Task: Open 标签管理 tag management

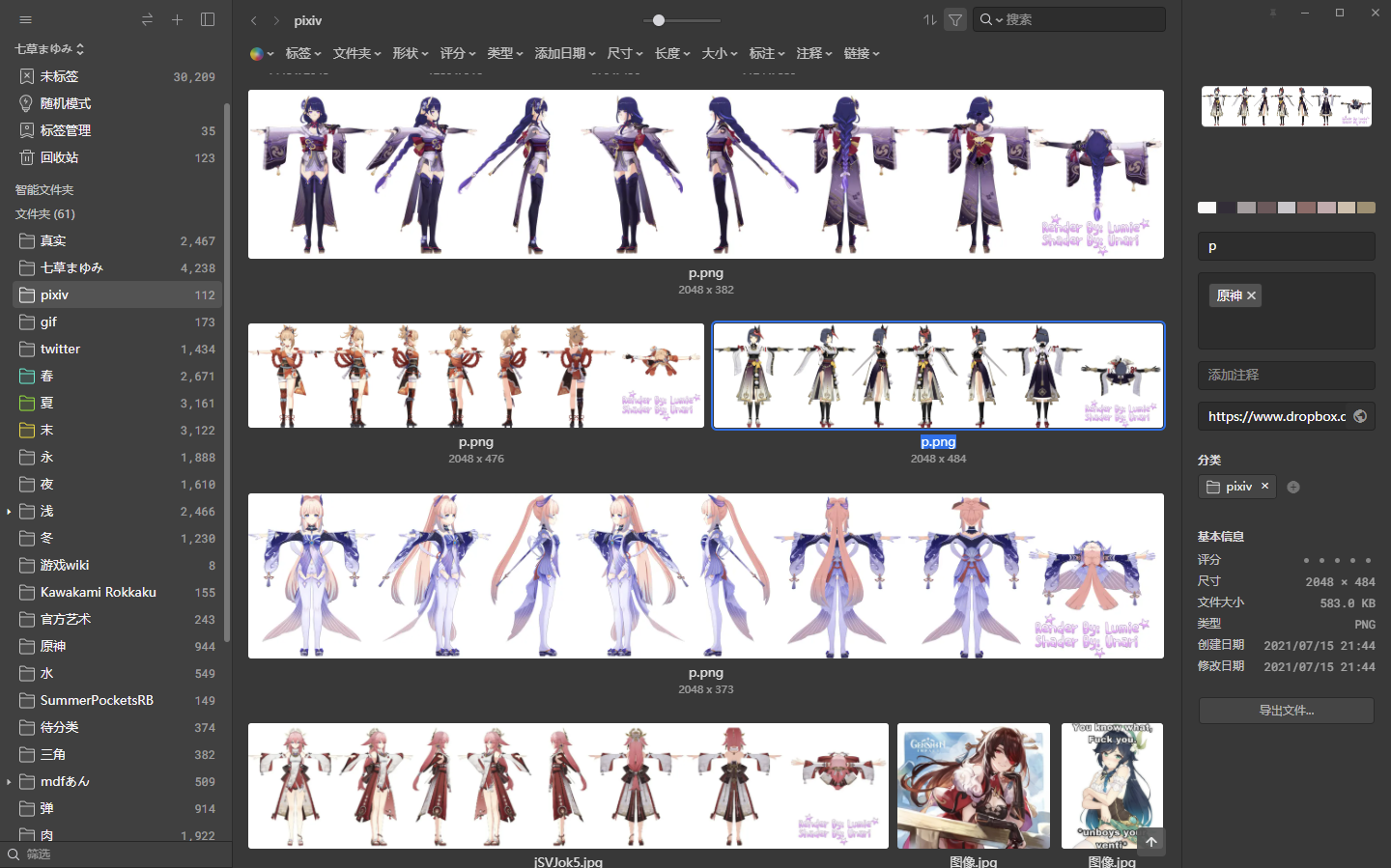Action: click(117, 130)
